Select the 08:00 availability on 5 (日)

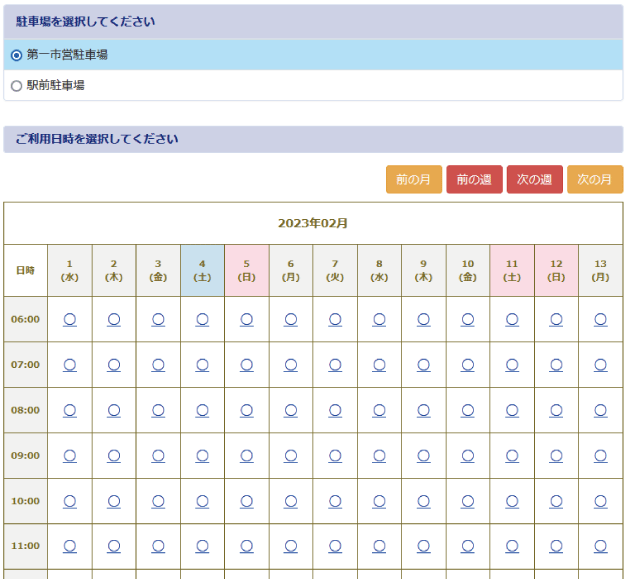pyautogui.click(x=246, y=410)
